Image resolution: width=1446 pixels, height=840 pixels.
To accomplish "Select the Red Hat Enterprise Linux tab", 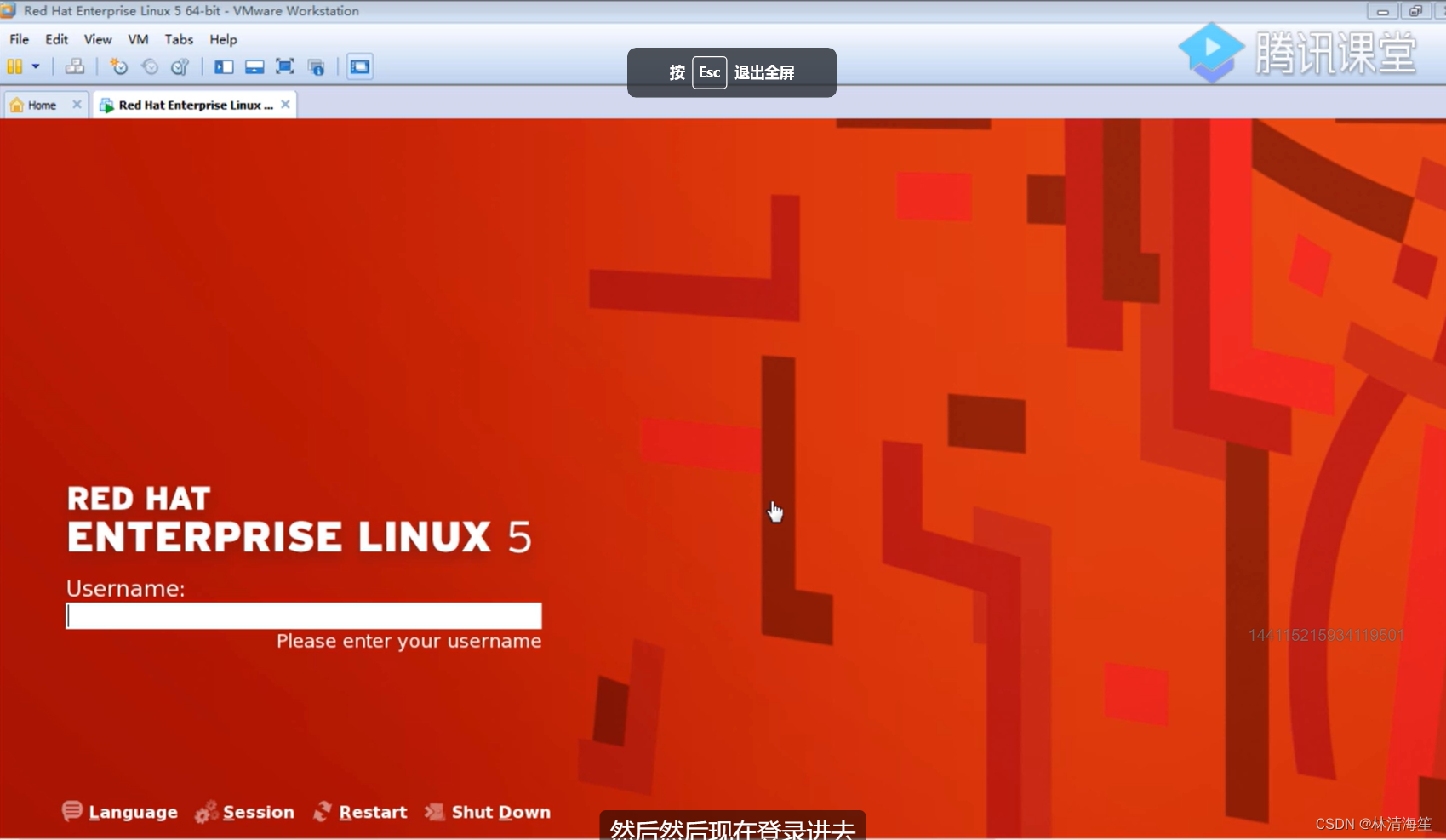I will (x=195, y=105).
